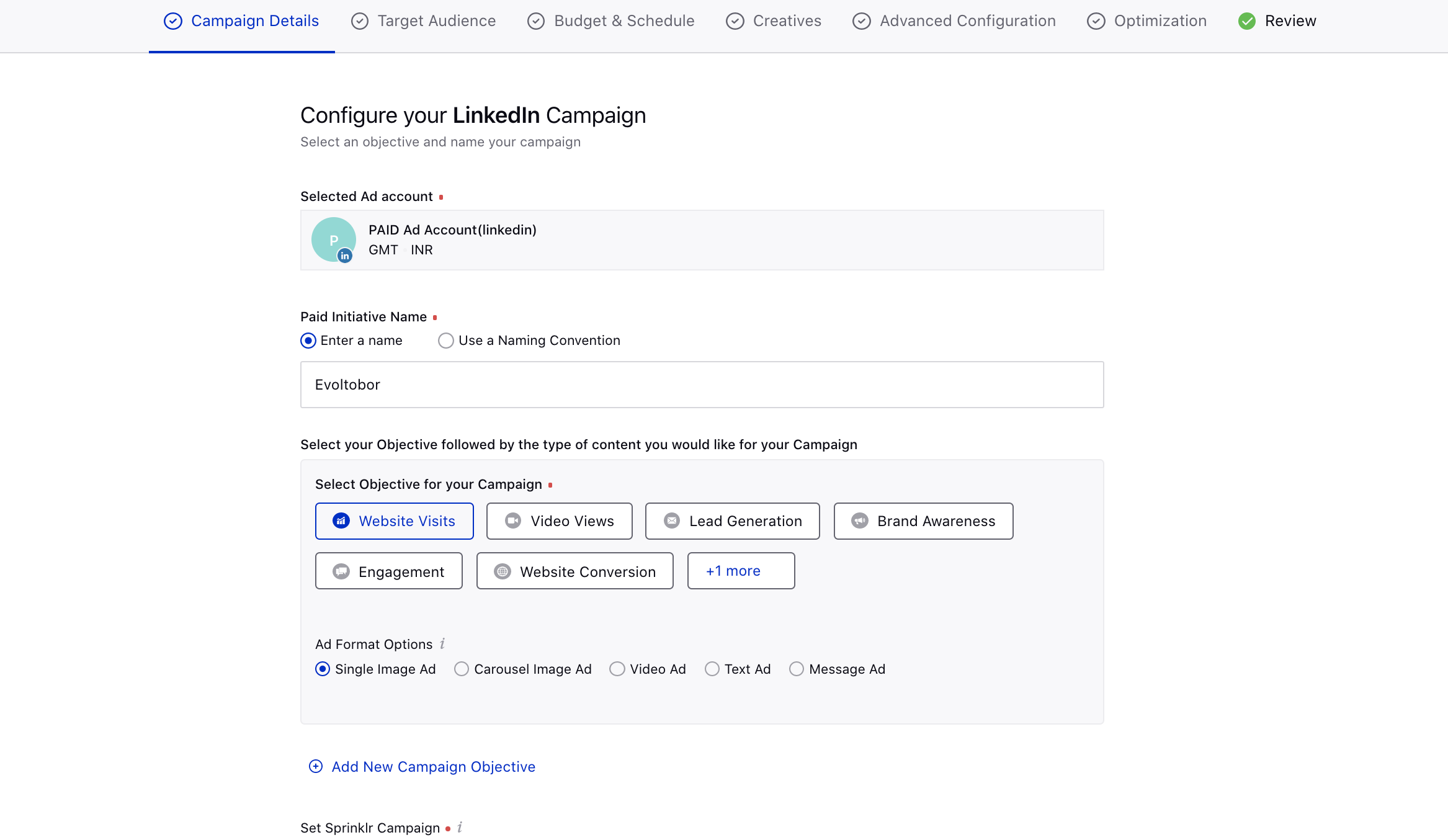Image resolution: width=1448 pixels, height=840 pixels.
Task: Select the Video Ad format
Action: pyautogui.click(x=617, y=669)
